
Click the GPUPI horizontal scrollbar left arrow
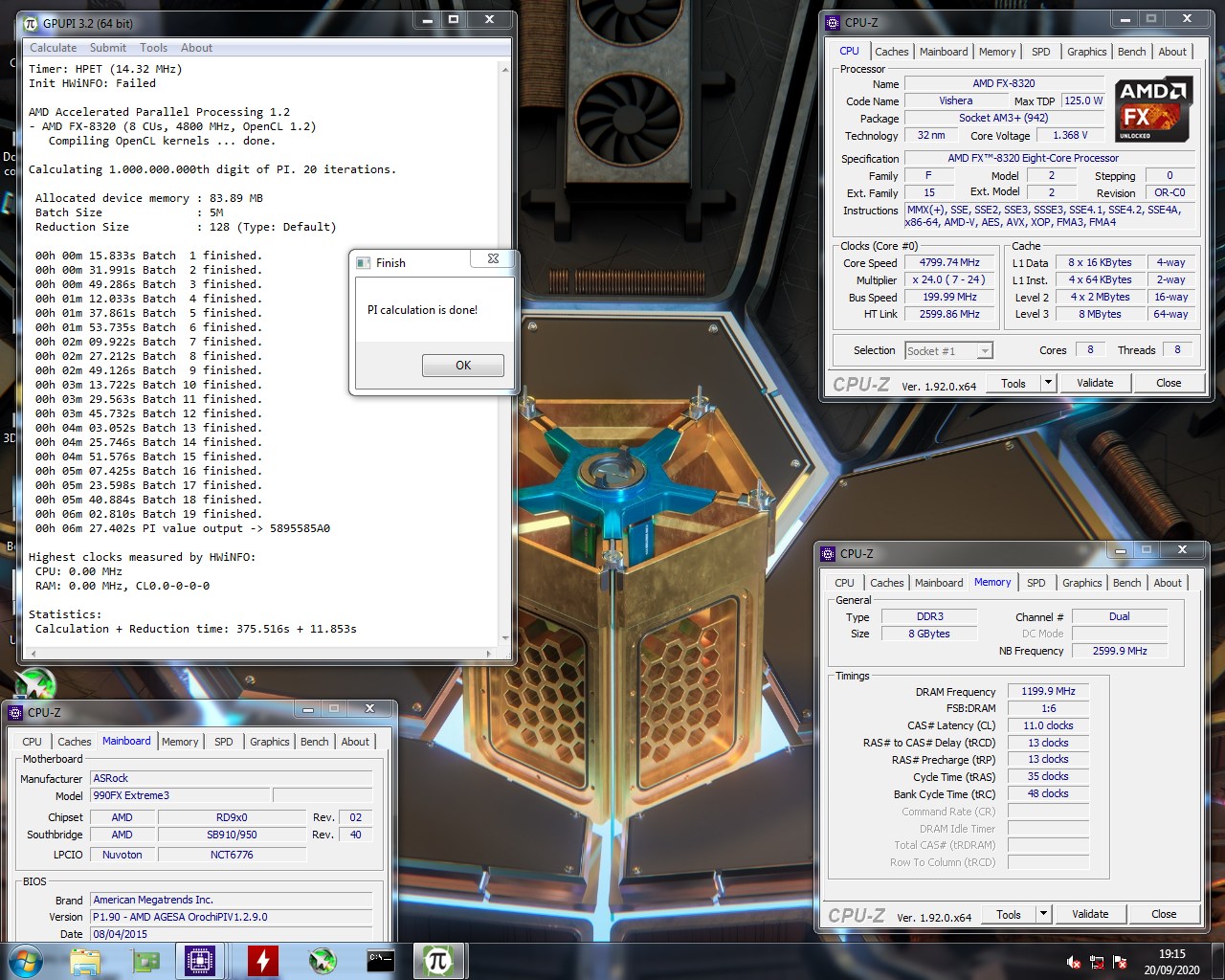pos(33,654)
